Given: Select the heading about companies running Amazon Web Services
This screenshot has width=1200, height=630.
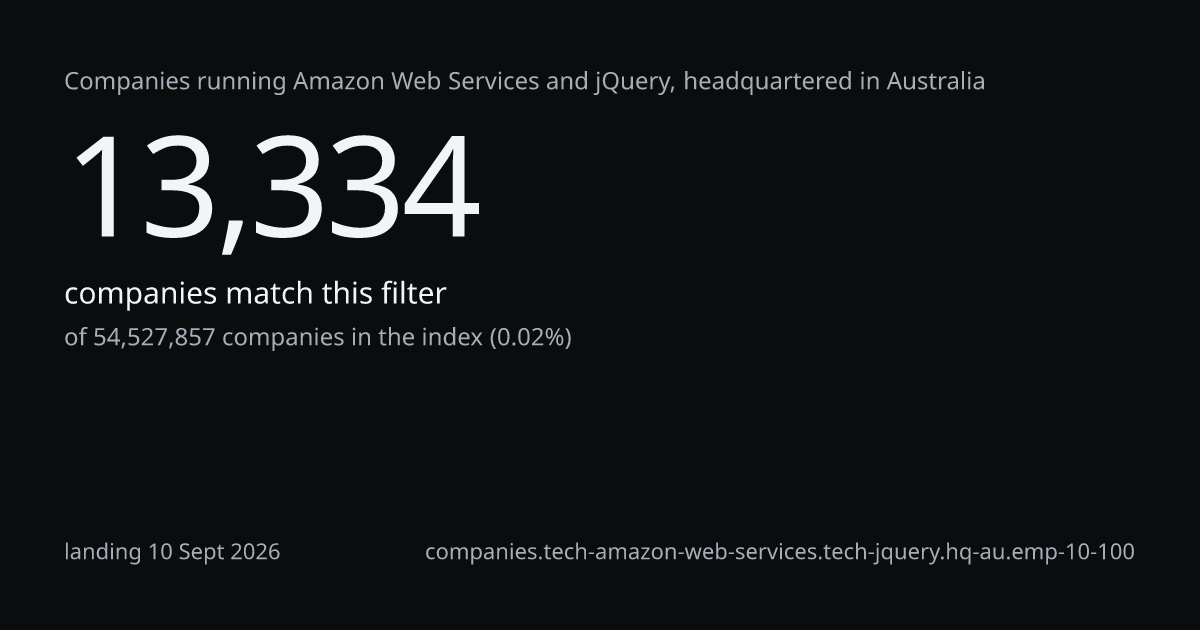Looking at the screenshot, I should click(525, 82).
